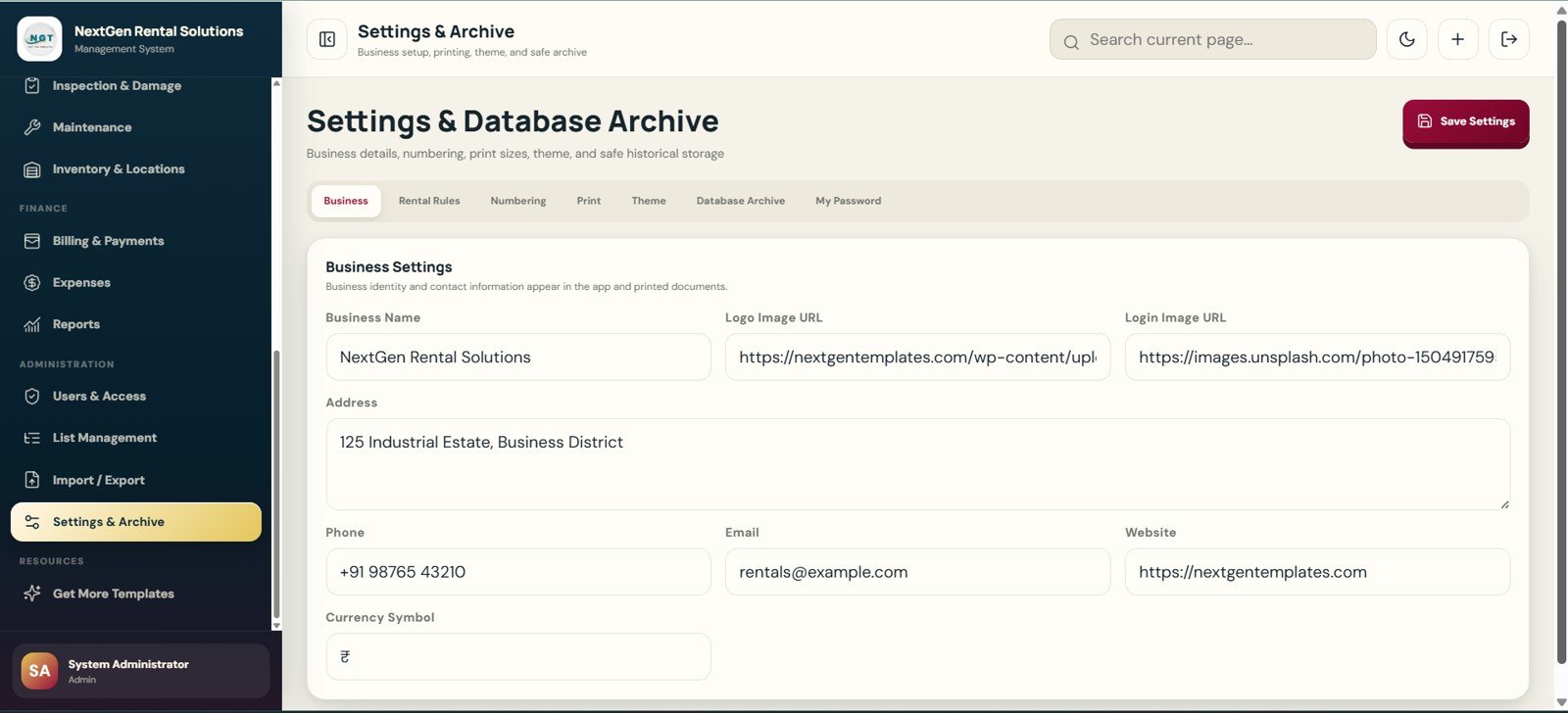Viewport: 1568px width, 713px height.
Task: Open the Reports section
Action: point(136,324)
